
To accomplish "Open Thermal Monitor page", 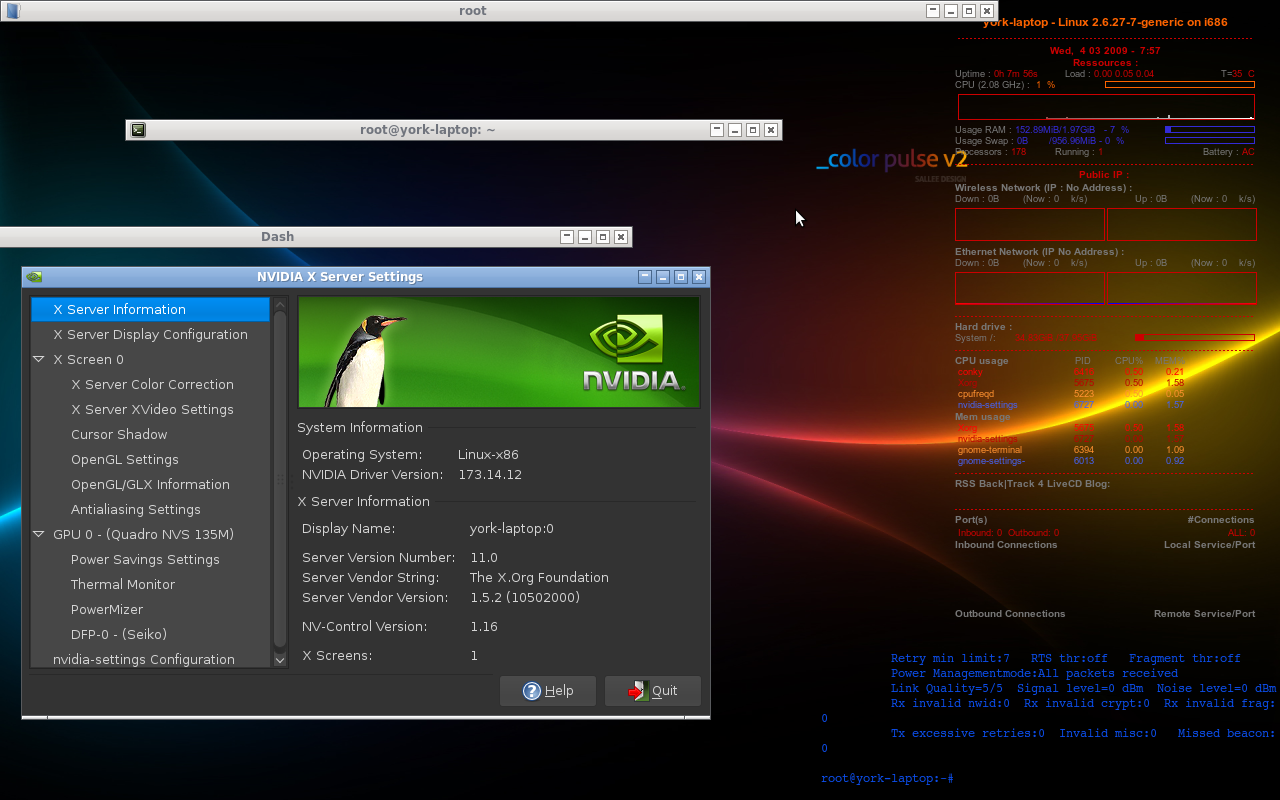I will point(123,584).
